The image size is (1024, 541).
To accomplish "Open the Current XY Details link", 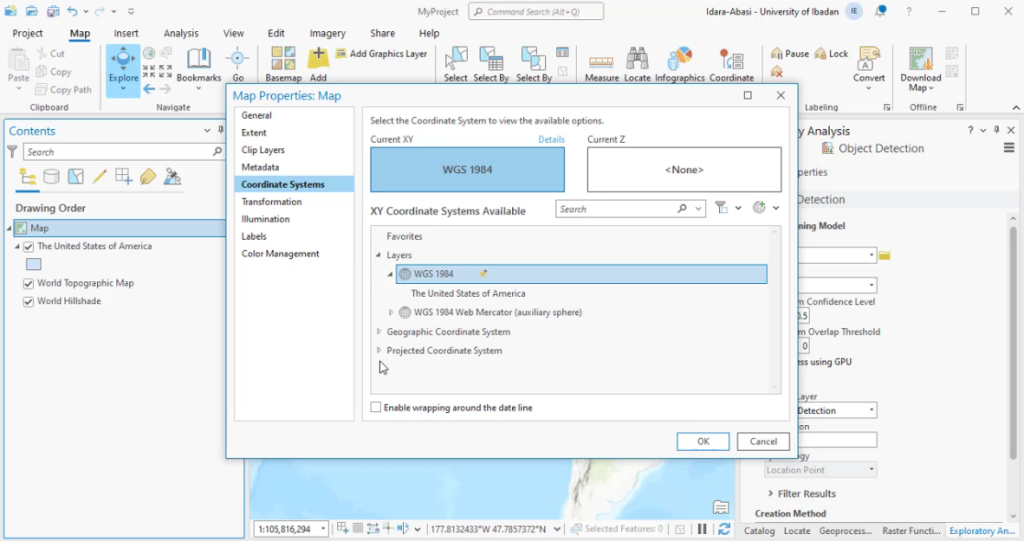I will 551,139.
